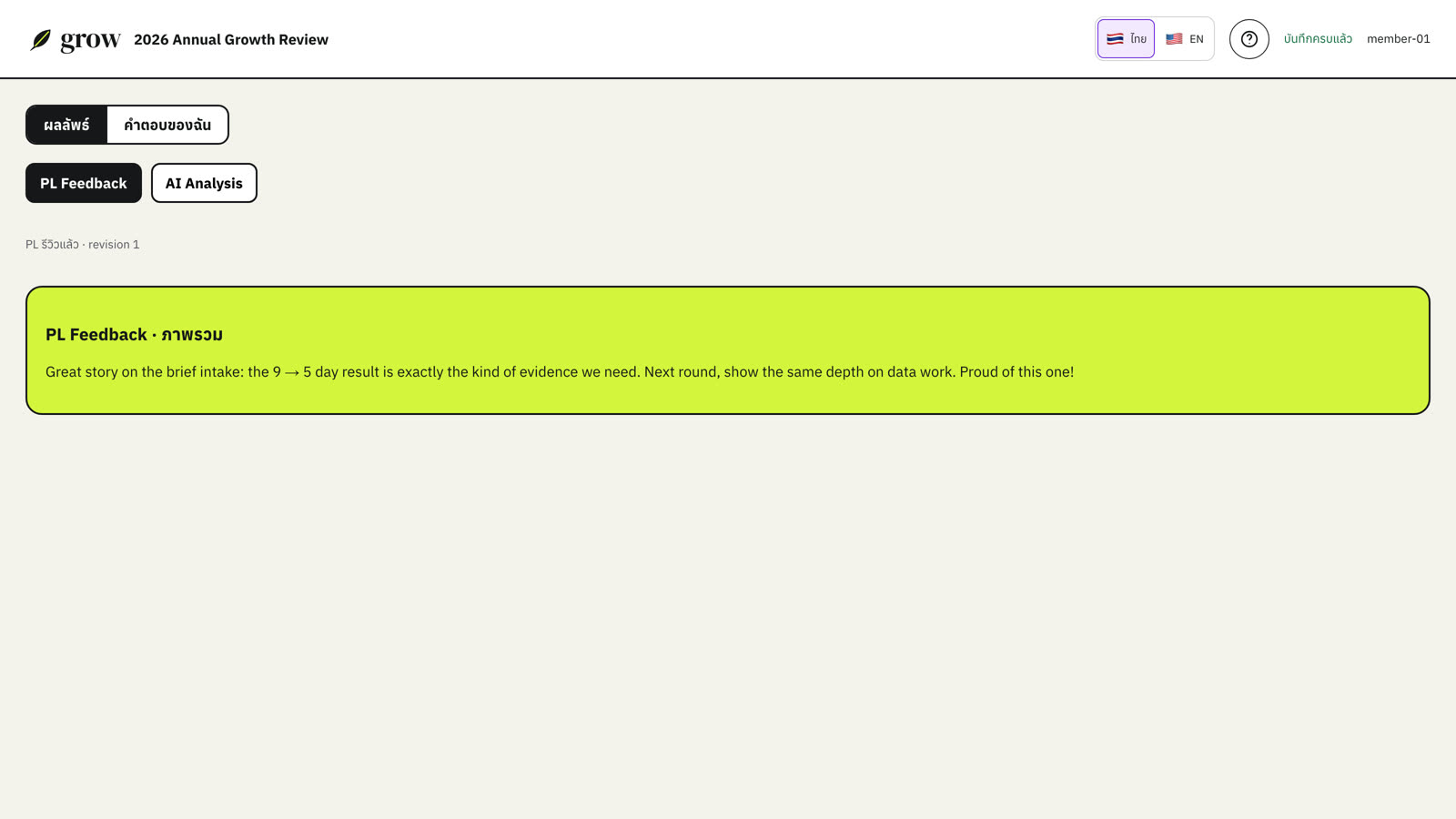1456x819 pixels.
Task: Click the Thai flag icon
Action: coord(1115,39)
